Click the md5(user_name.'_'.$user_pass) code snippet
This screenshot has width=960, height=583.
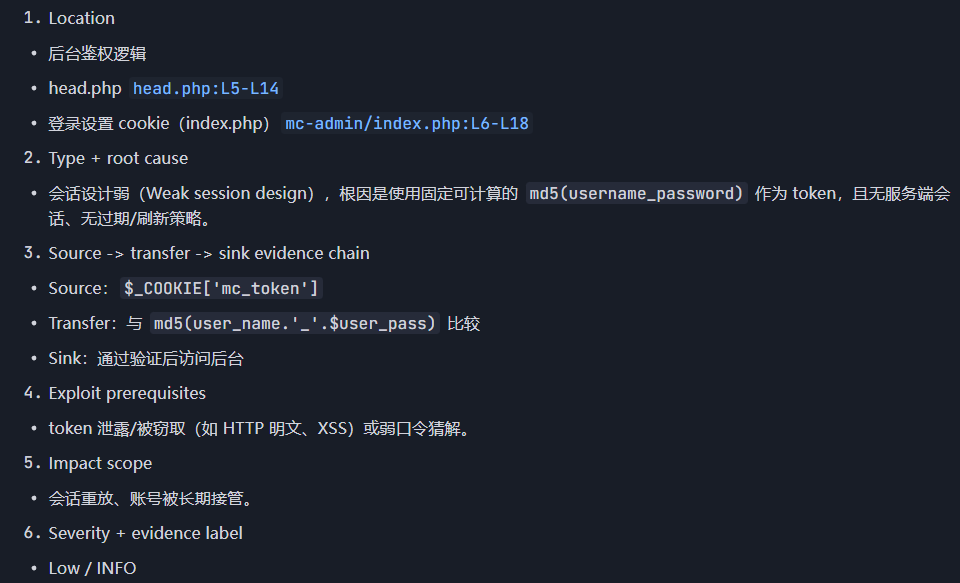(294, 324)
